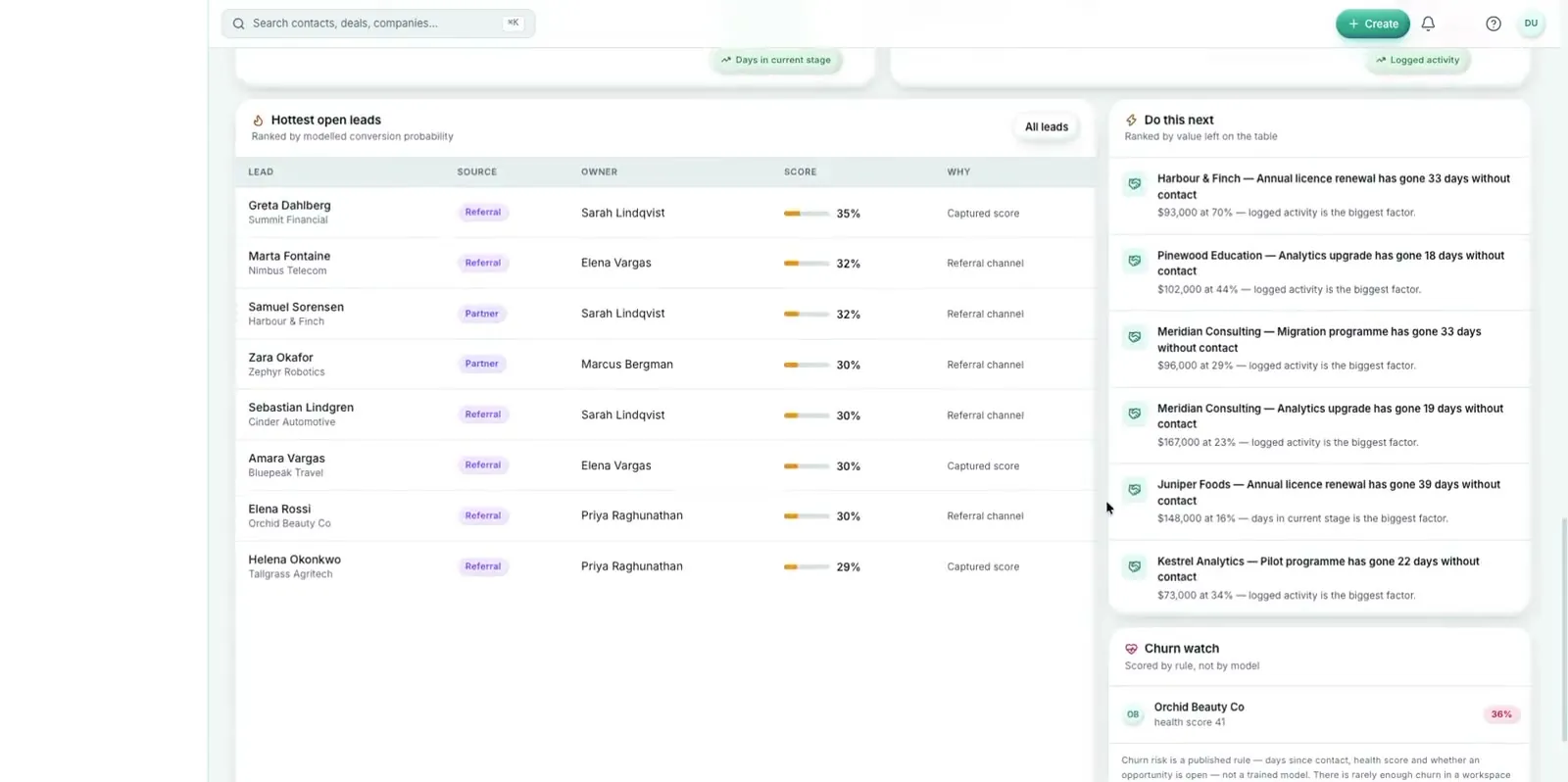
Task: Click the Harbour & Finch renewal task icon
Action: click(x=1135, y=183)
